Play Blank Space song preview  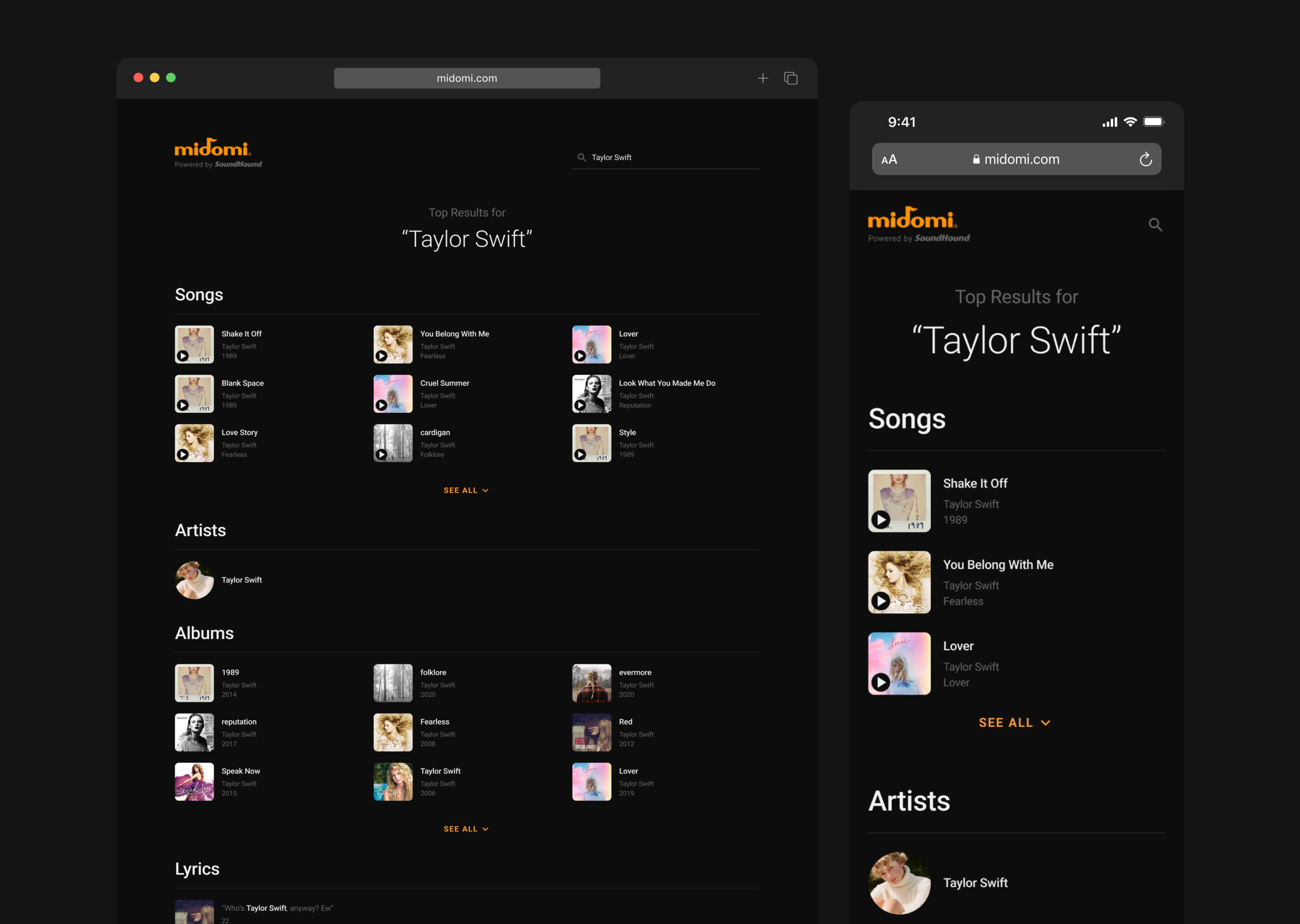pos(183,405)
